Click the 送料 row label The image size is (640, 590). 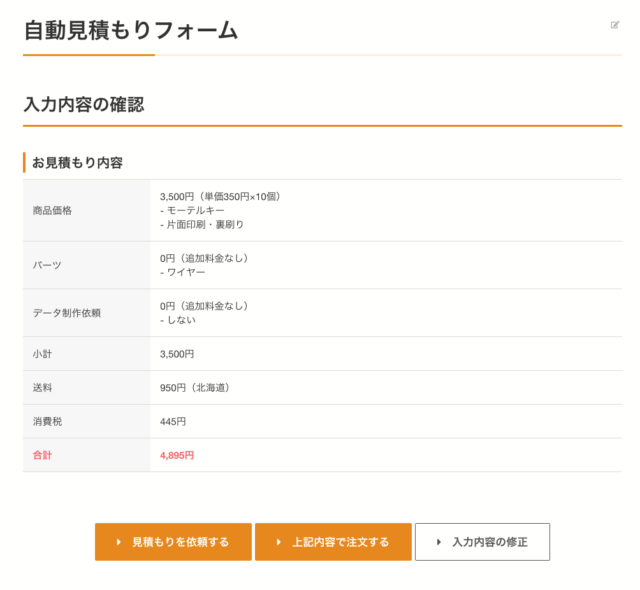(x=42, y=388)
